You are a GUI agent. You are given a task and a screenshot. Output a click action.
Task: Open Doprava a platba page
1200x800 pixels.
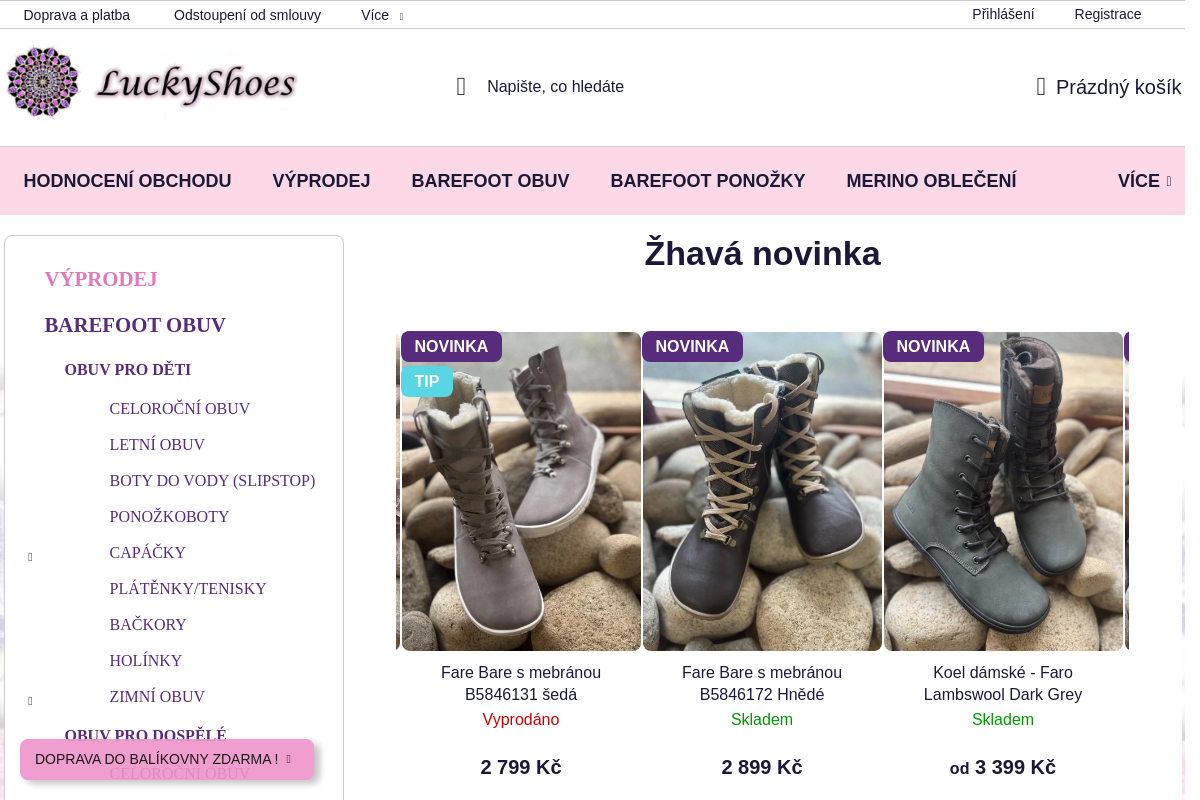(77, 15)
